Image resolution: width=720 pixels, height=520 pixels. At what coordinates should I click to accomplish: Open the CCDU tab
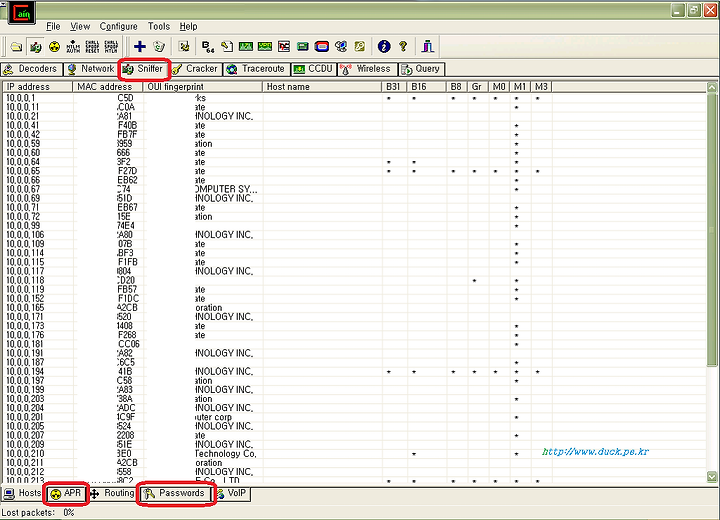(313, 69)
